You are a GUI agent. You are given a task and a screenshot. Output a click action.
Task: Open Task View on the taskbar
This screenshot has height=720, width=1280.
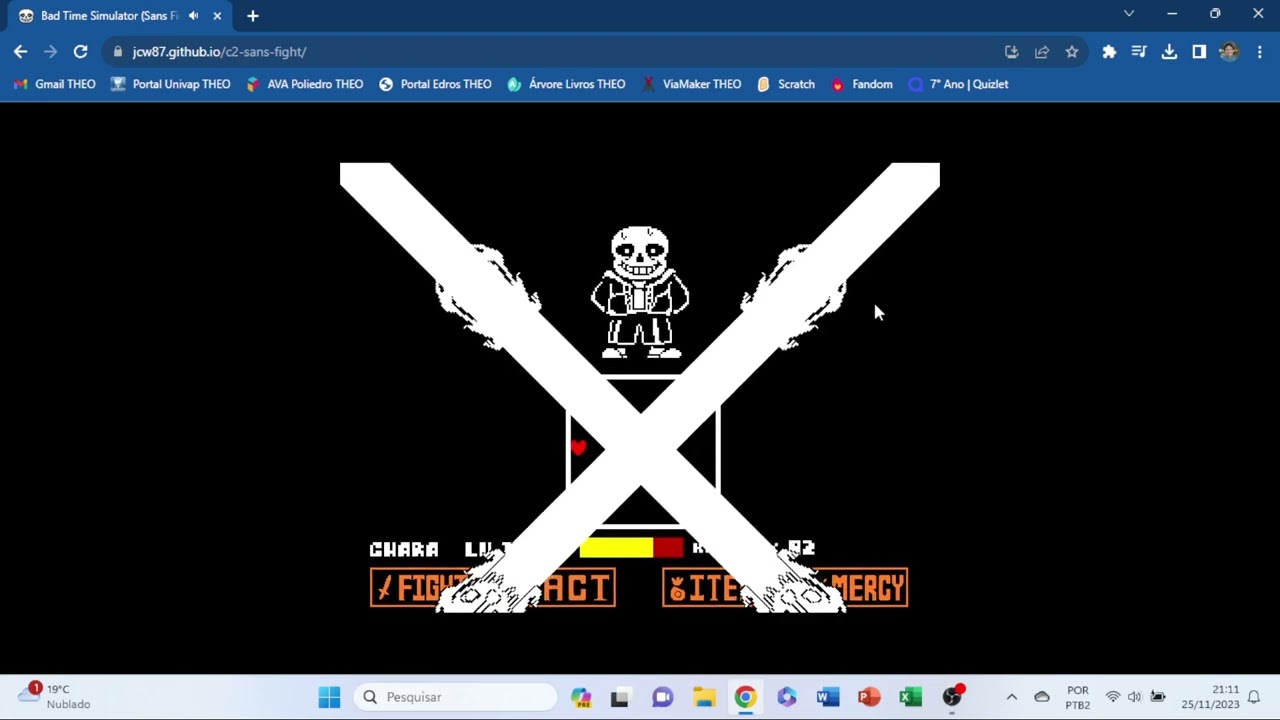click(620, 697)
